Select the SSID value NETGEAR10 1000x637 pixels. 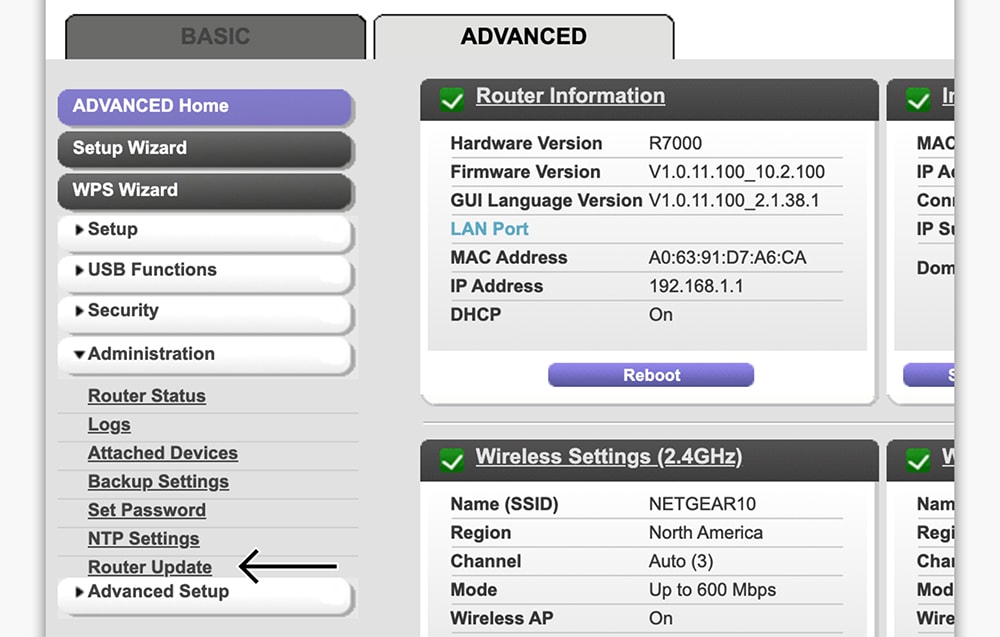[702, 504]
